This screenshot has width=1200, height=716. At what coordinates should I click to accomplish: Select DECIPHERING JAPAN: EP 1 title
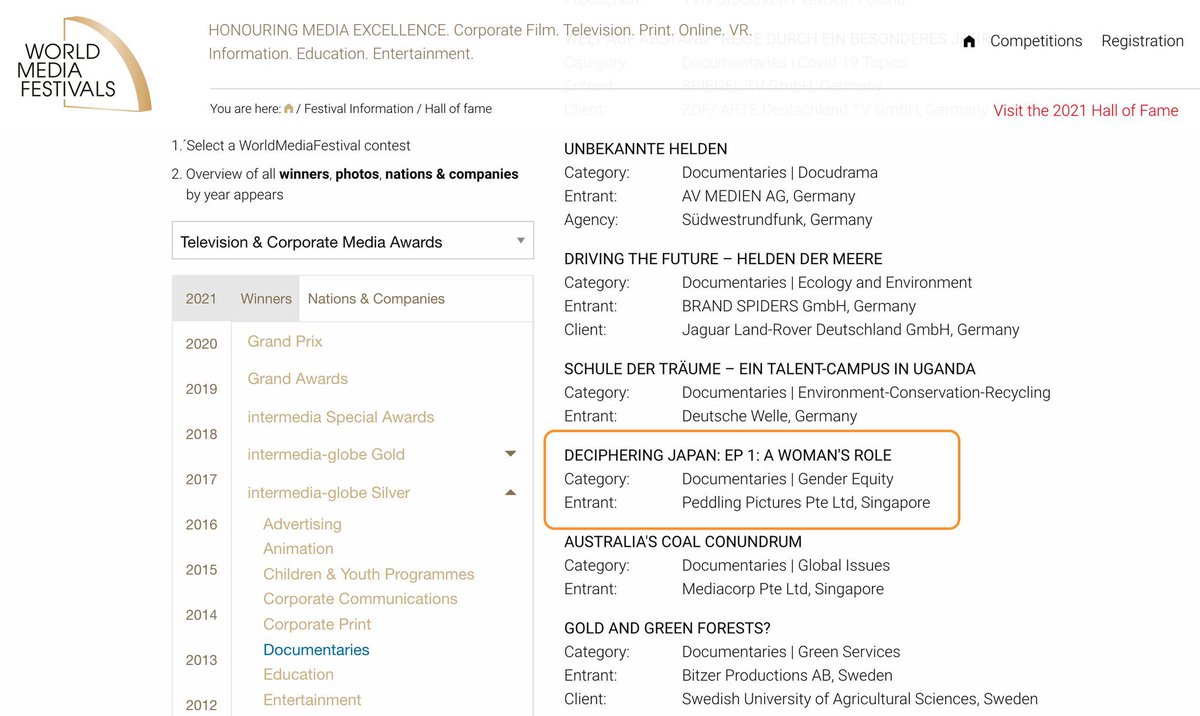[x=728, y=455]
